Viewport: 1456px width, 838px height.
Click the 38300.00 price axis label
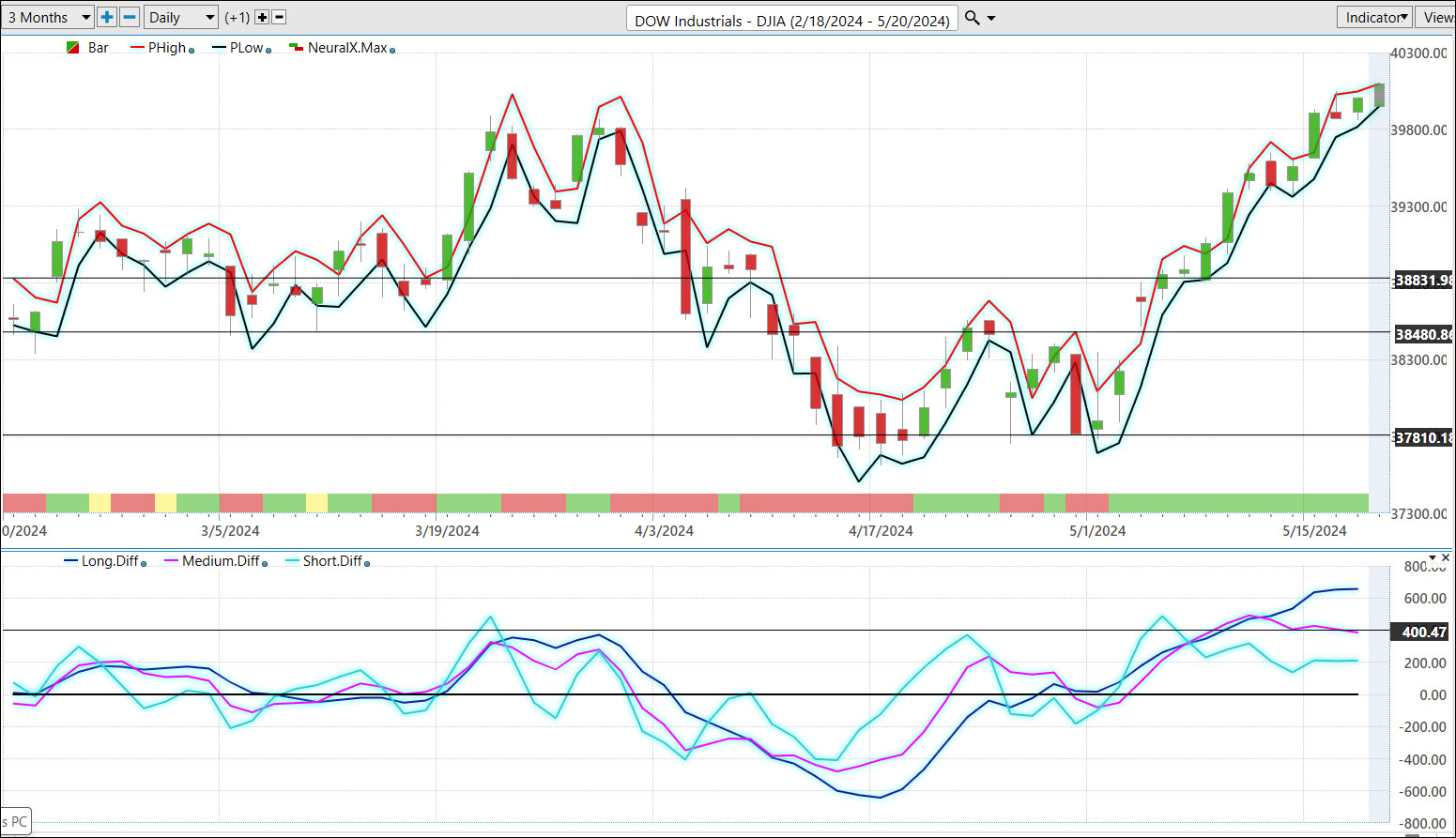point(1418,360)
